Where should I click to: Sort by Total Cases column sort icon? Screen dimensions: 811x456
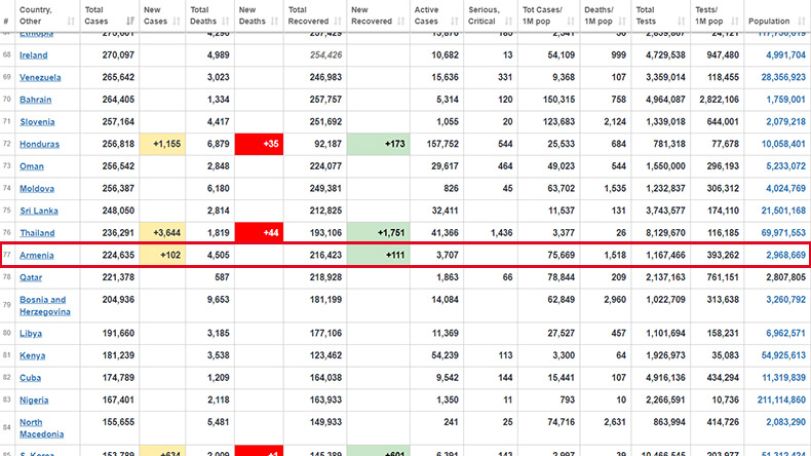(130, 21)
